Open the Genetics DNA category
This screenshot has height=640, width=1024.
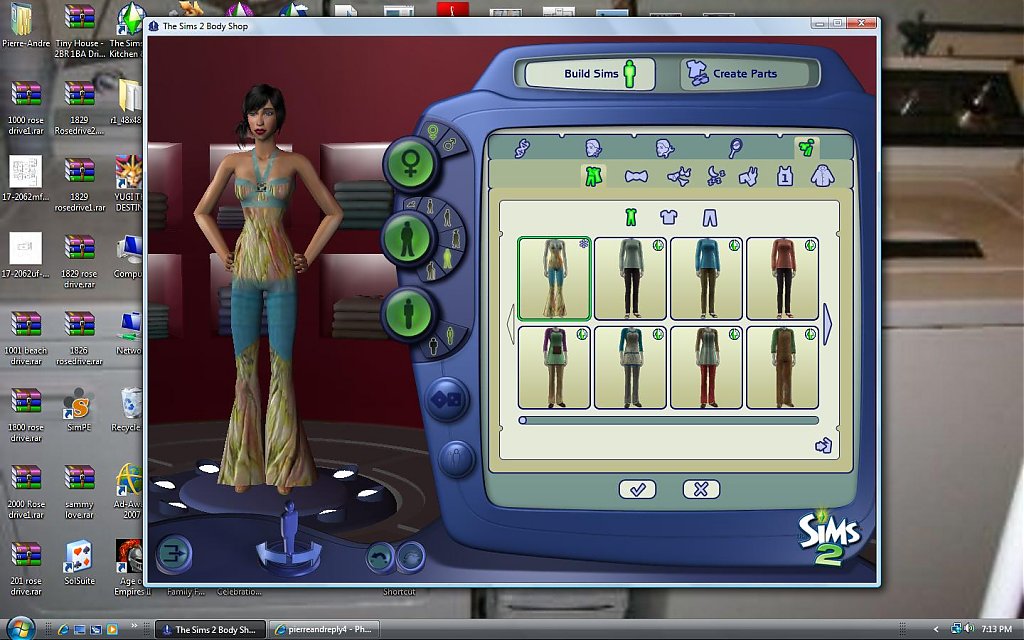pyautogui.click(x=521, y=148)
